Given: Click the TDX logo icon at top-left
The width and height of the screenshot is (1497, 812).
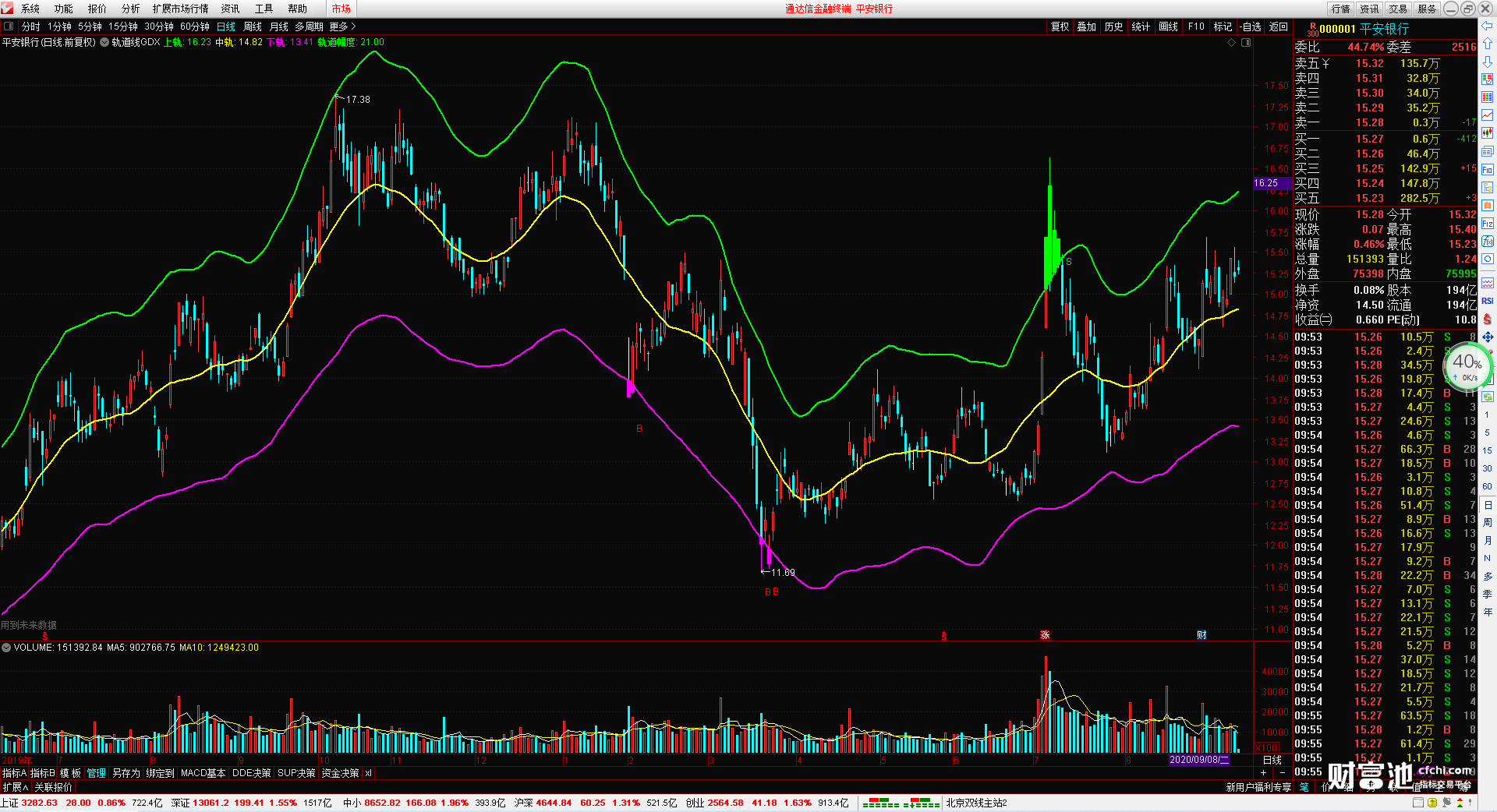Looking at the screenshot, I should [8, 9].
